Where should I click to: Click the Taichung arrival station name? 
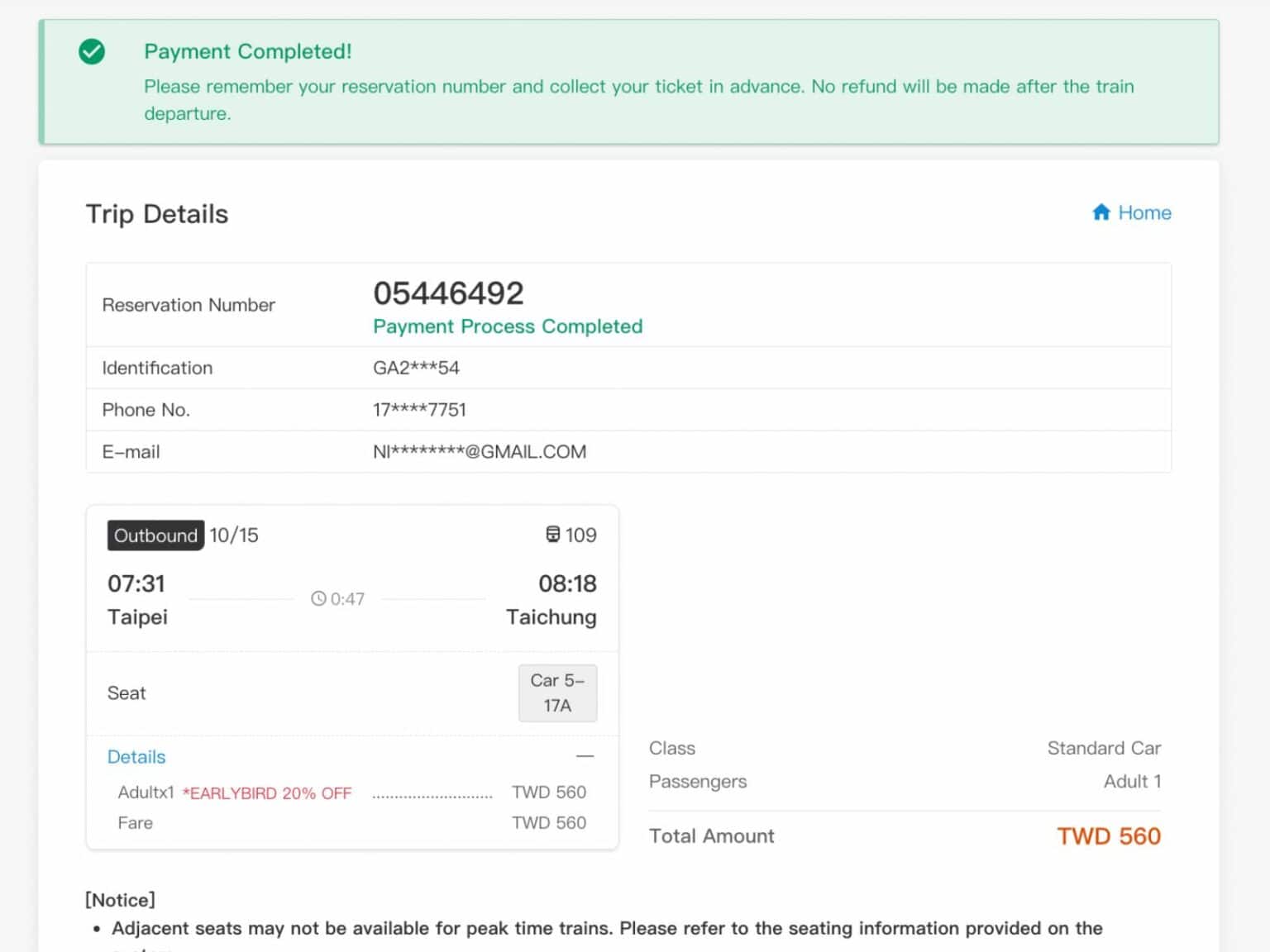pyautogui.click(x=551, y=617)
